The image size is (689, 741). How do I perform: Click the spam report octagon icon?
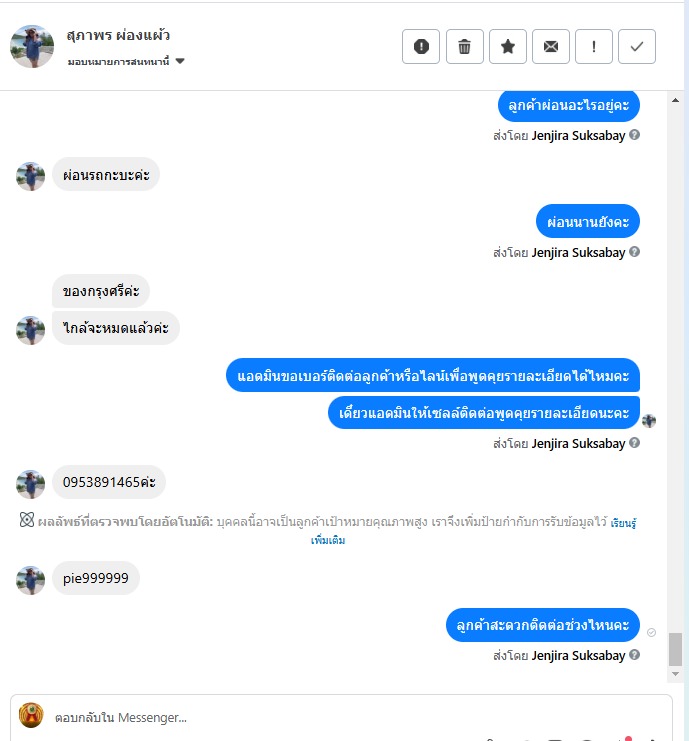[421, 46]
